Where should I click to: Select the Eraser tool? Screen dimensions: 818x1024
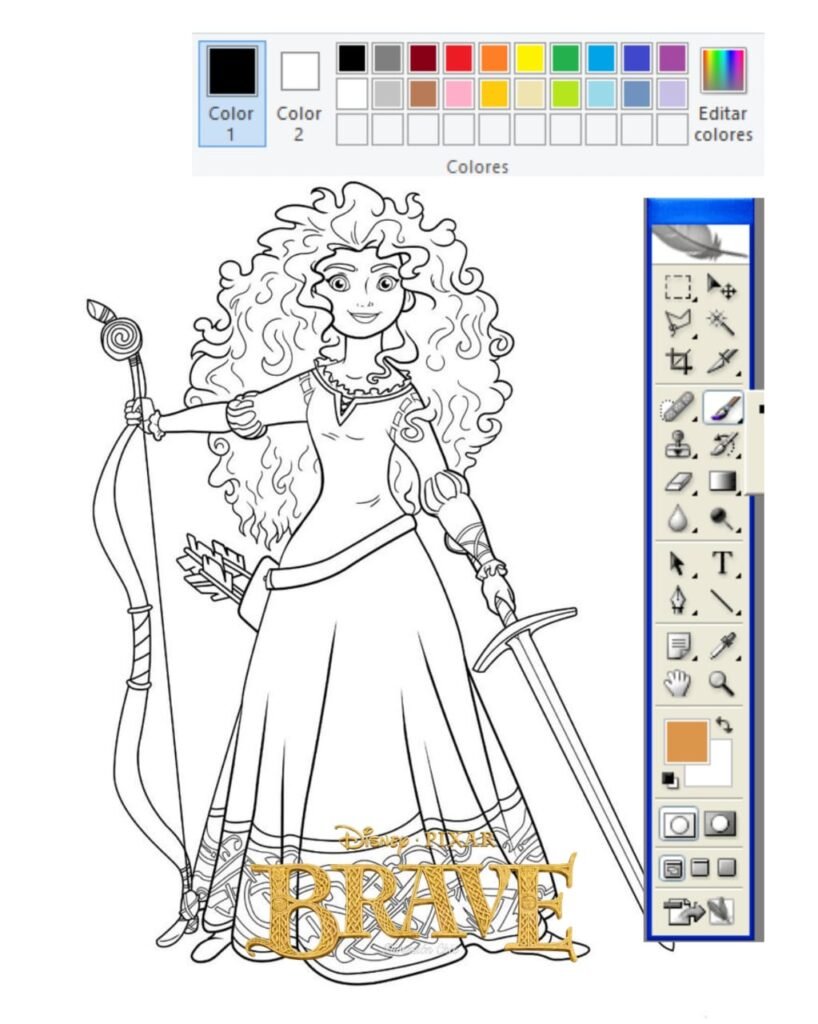point(678,482)
